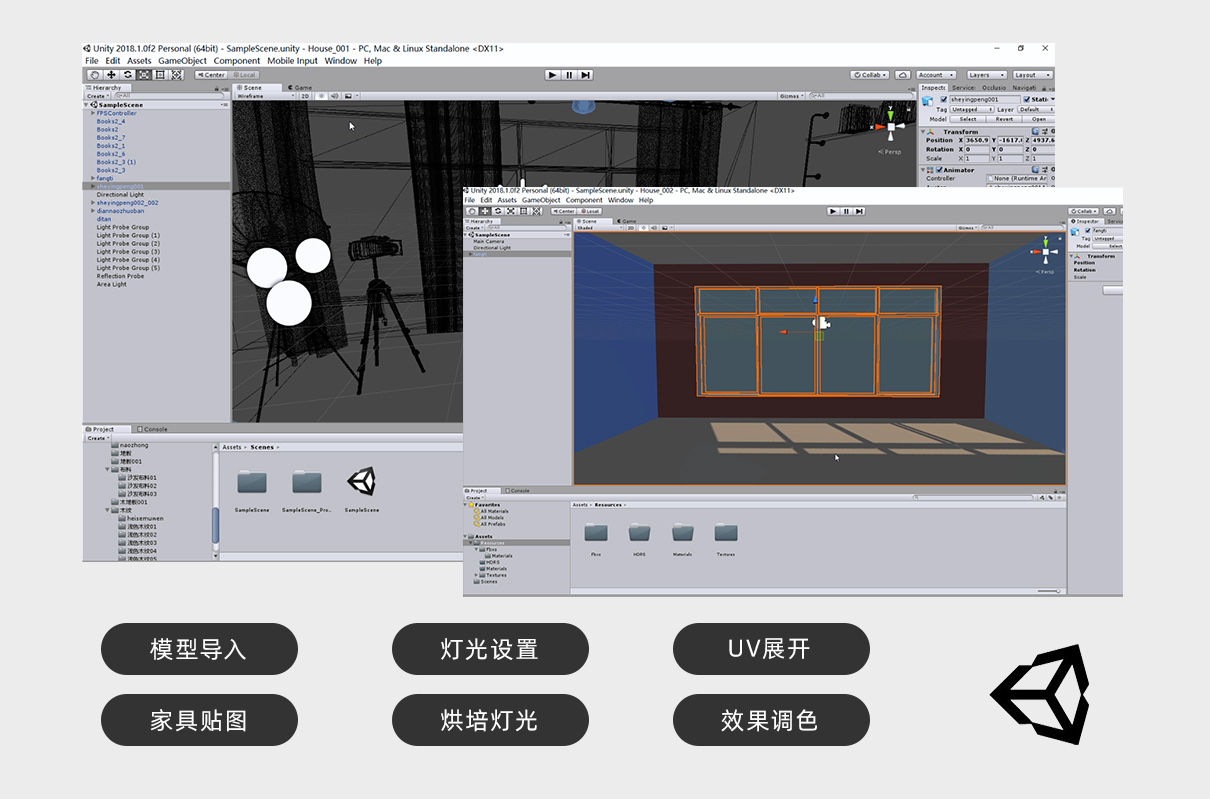Toggle Center pivot mode in House_001 toolbar

coord(211,75)
